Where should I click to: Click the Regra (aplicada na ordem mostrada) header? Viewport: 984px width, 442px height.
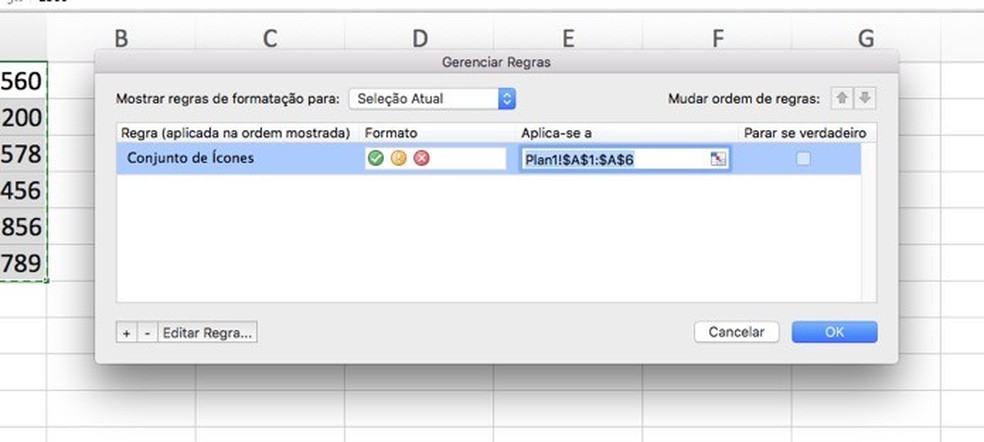pyautogui.click(x=236, y=133)
